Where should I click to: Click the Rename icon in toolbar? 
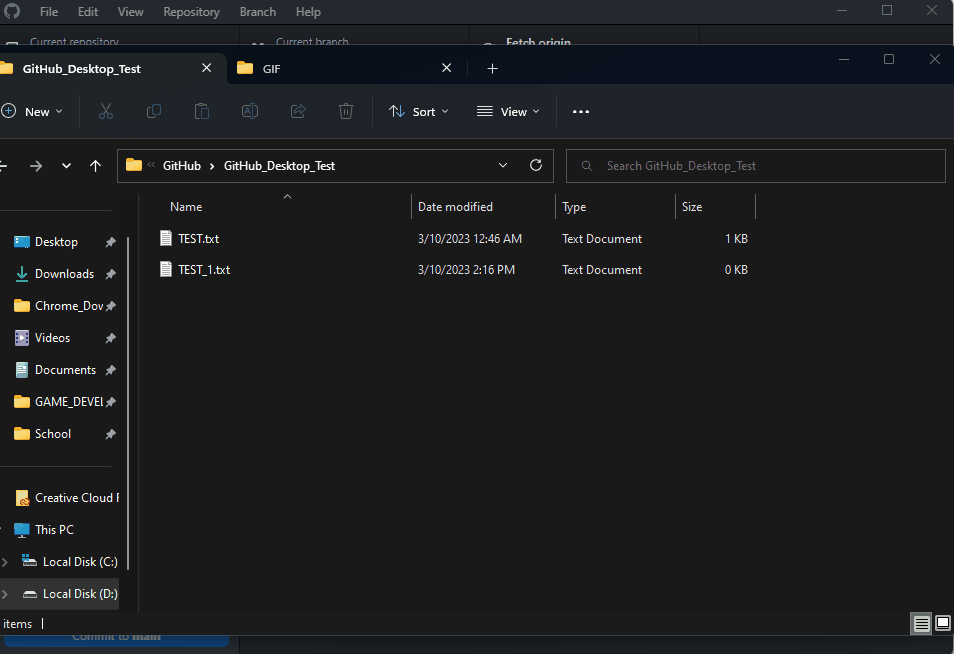click(250, 111)
